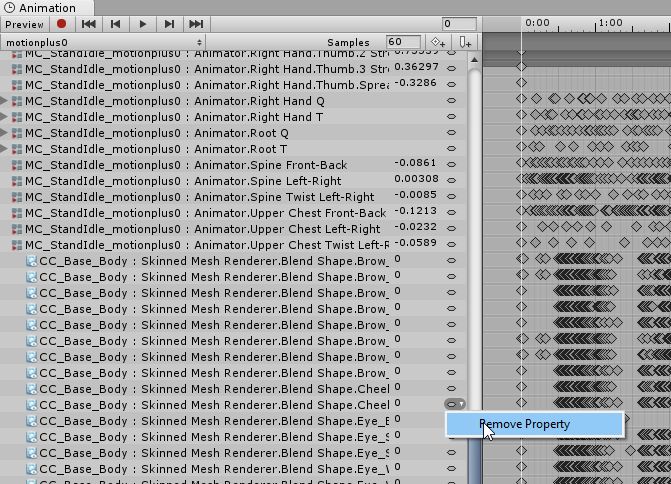Select the Animation tab
The image size is (671, 484).
click(x=47, y=8)
